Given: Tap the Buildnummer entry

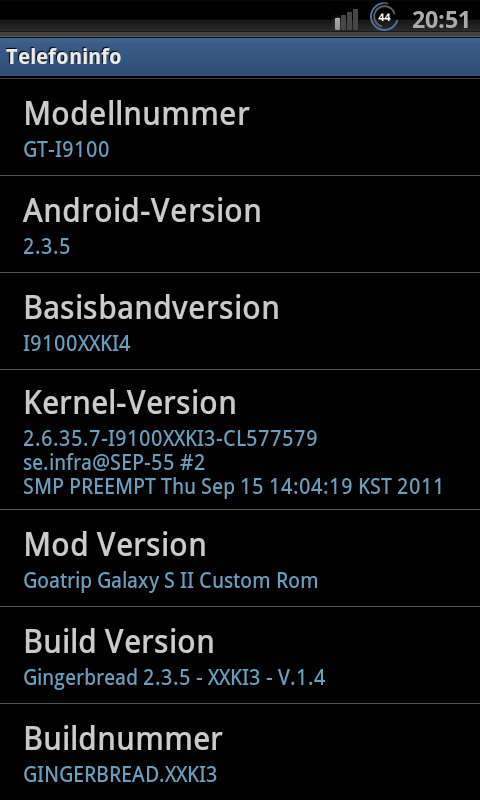Looking at the screenshot, I should pos(240,752).
